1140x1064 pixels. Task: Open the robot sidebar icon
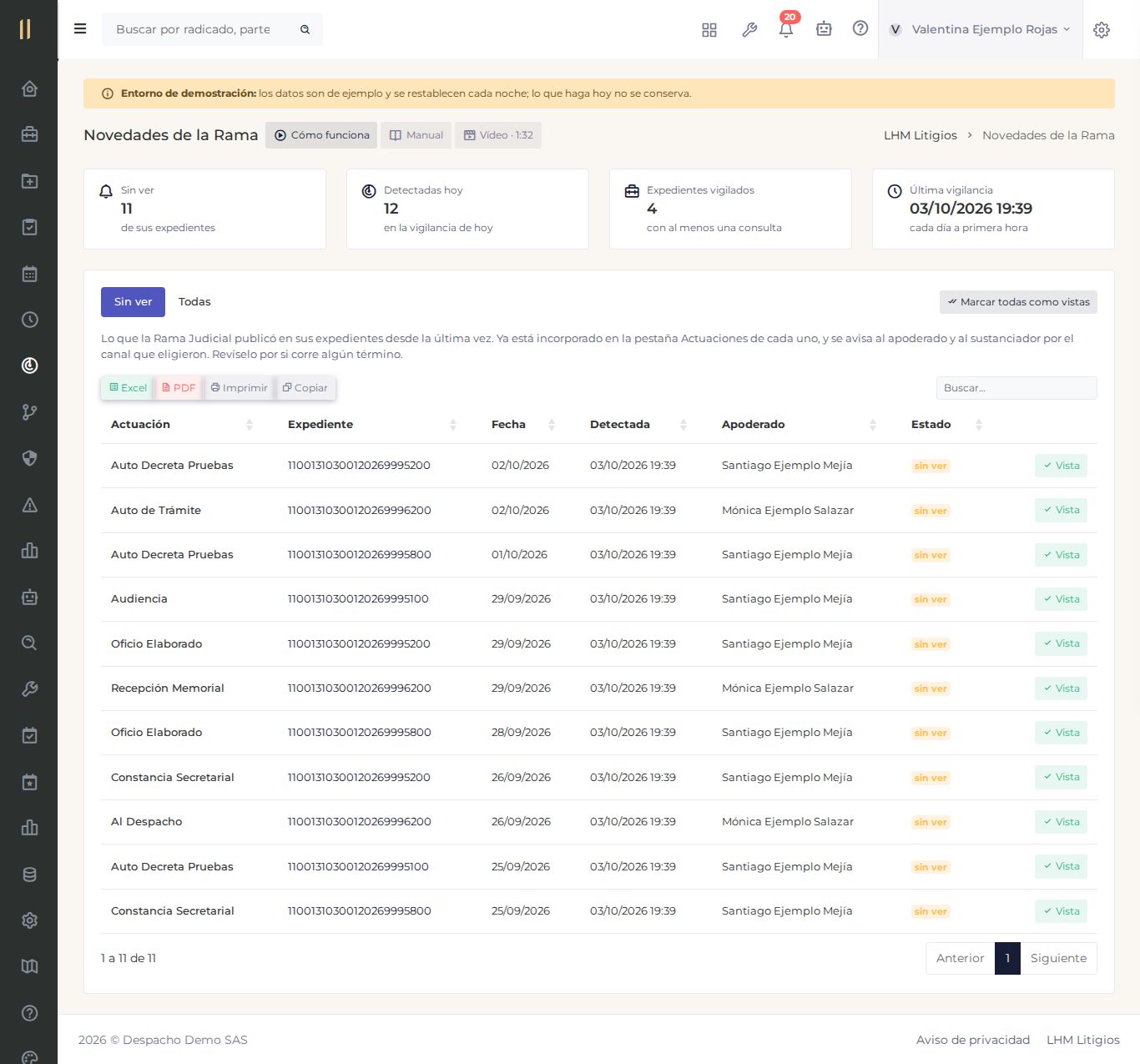29,597
